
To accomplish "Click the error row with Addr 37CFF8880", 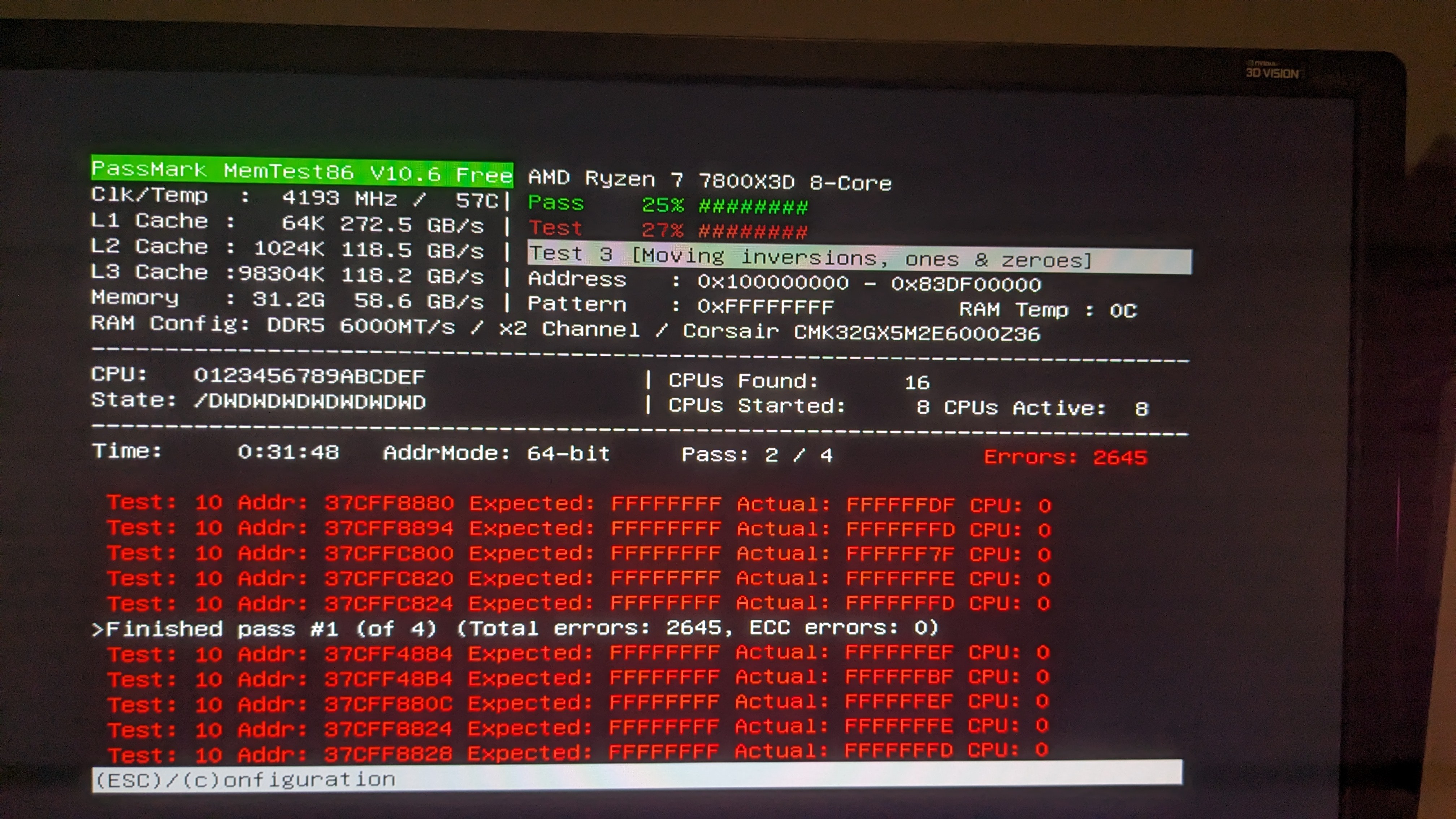I will coord(579,504).
